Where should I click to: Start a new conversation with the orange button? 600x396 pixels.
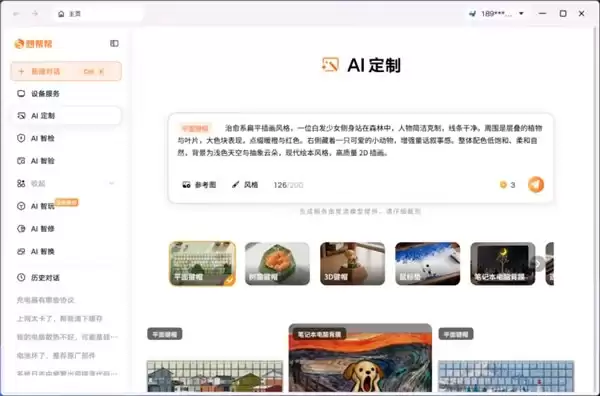coord(66,71)
